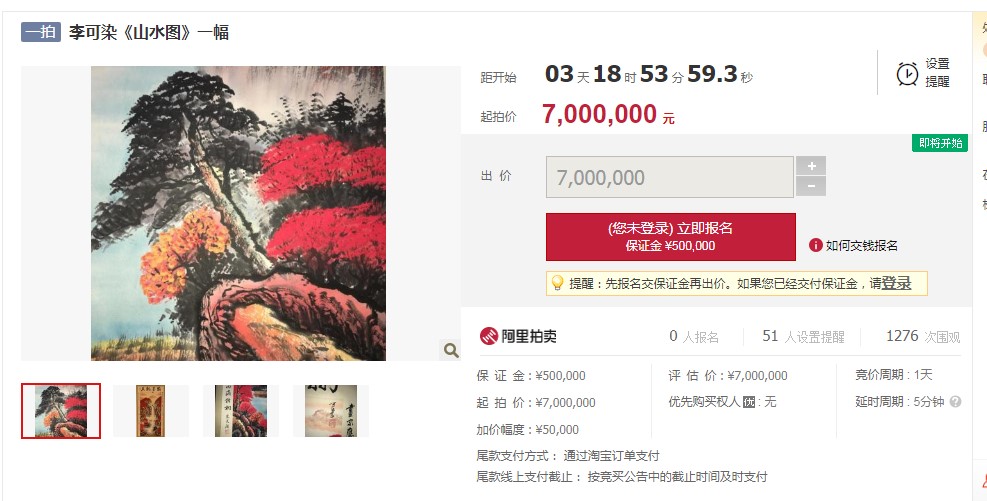Image resolution: width=987 pixels, height=501 pixels.
Task: Select the third painting detail thumbnail
Action: 240,411
